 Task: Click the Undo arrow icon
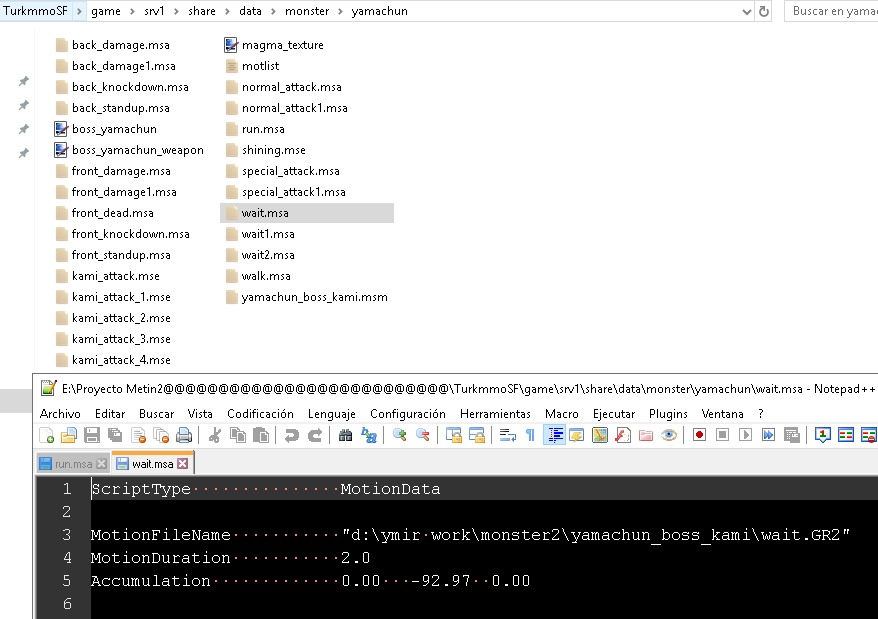tap(291, 435)
